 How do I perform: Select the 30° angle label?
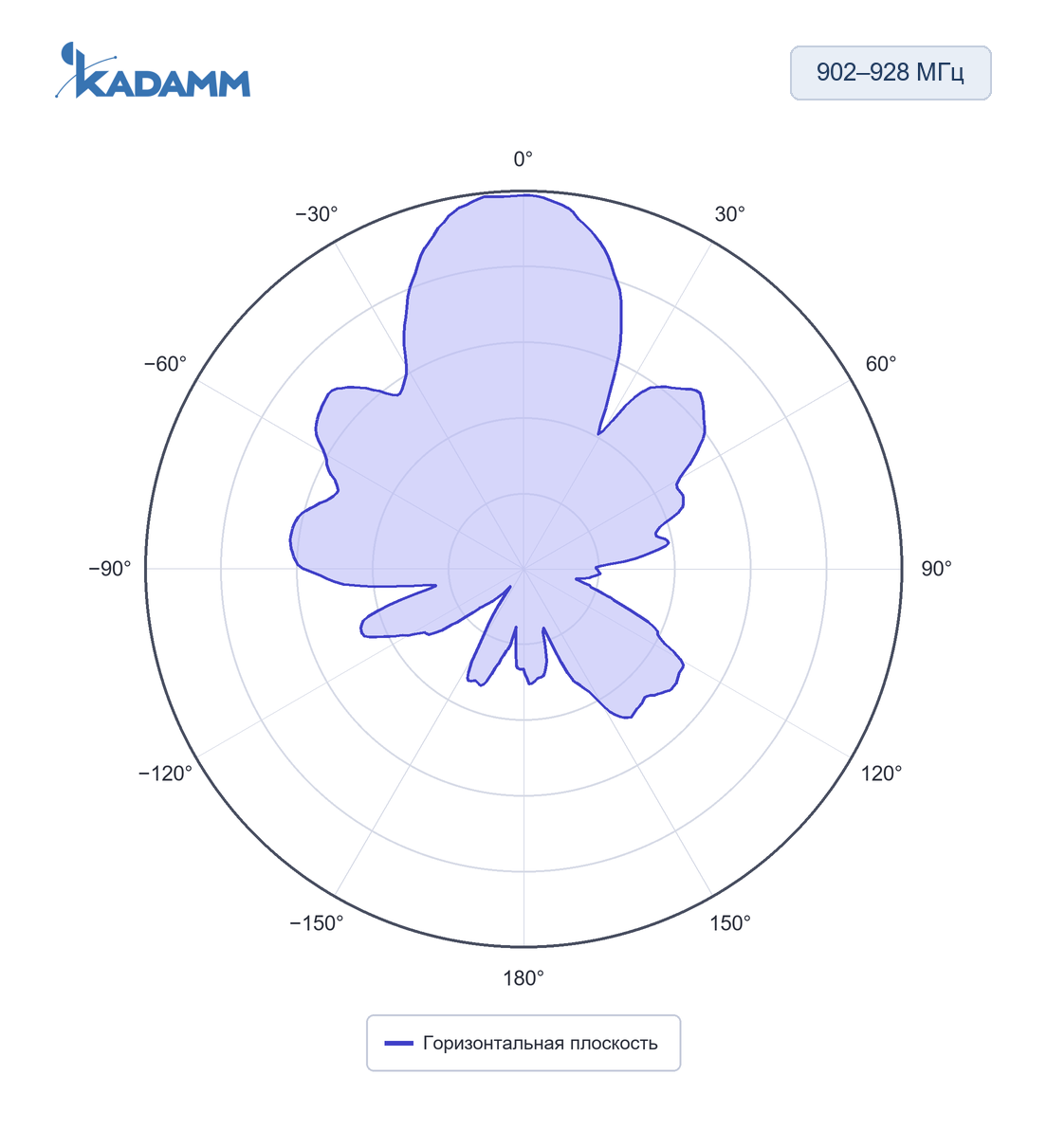pos(730,214)
